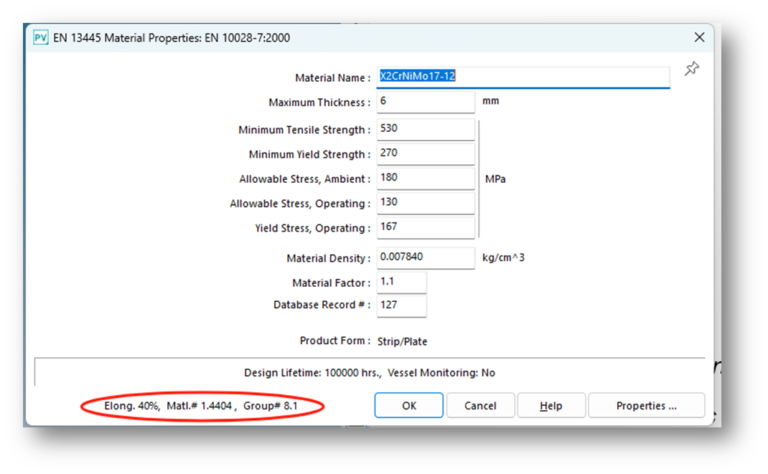The height and width of the screenshot is (474, 768).
Task: Click the Strip/Plate product form text
Action: (x=403, y=341)
